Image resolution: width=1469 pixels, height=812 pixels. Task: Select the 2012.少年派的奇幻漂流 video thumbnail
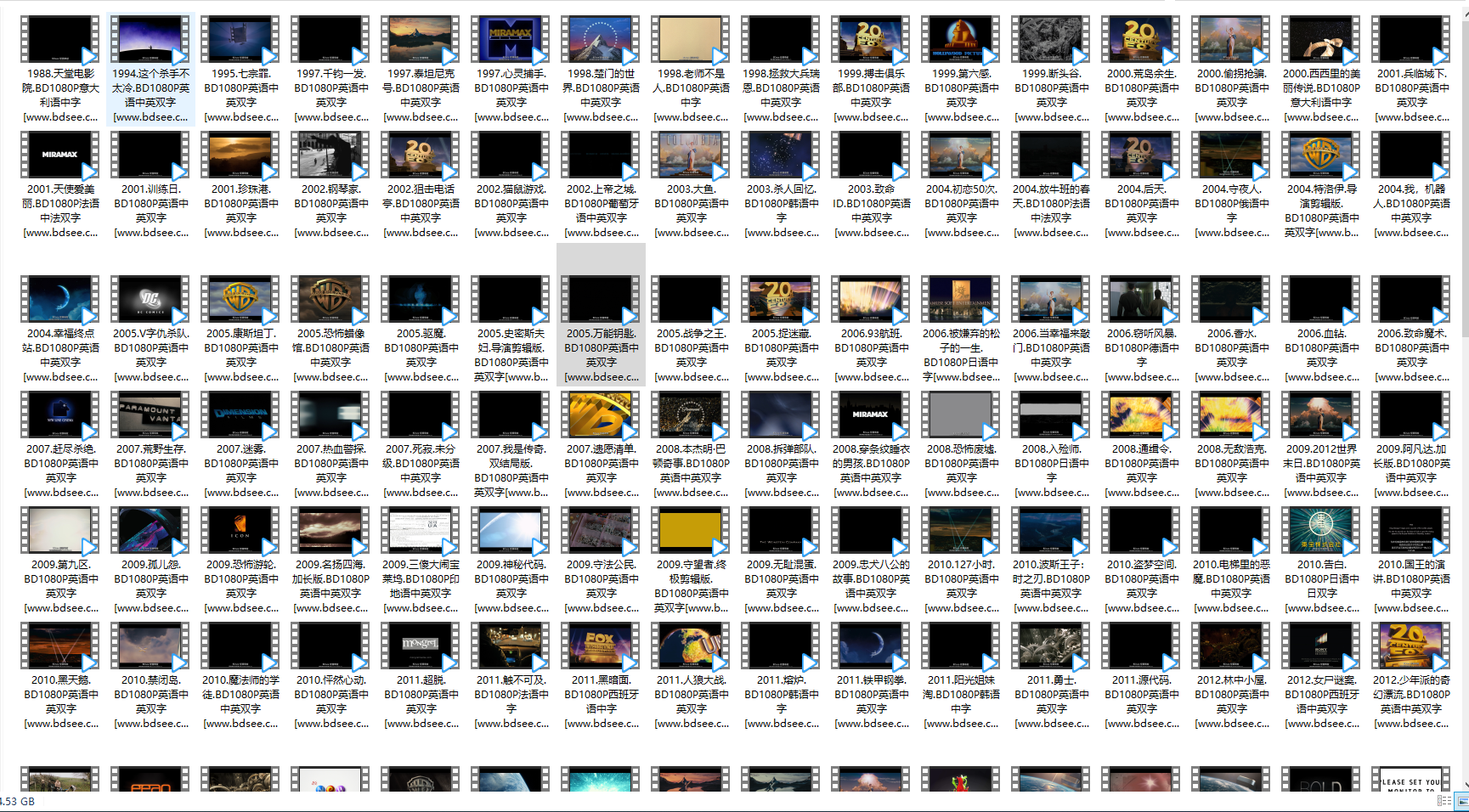pos(1411,646)
